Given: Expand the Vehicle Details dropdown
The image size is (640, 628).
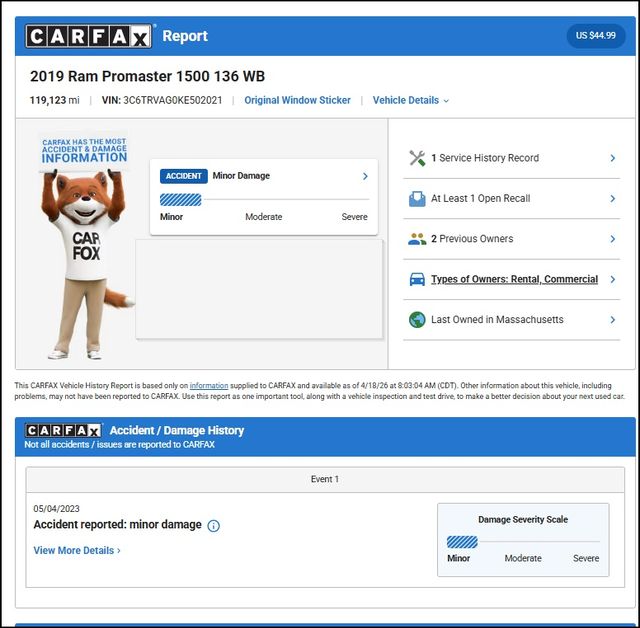Looking at the screenshot, I should 410,101.
